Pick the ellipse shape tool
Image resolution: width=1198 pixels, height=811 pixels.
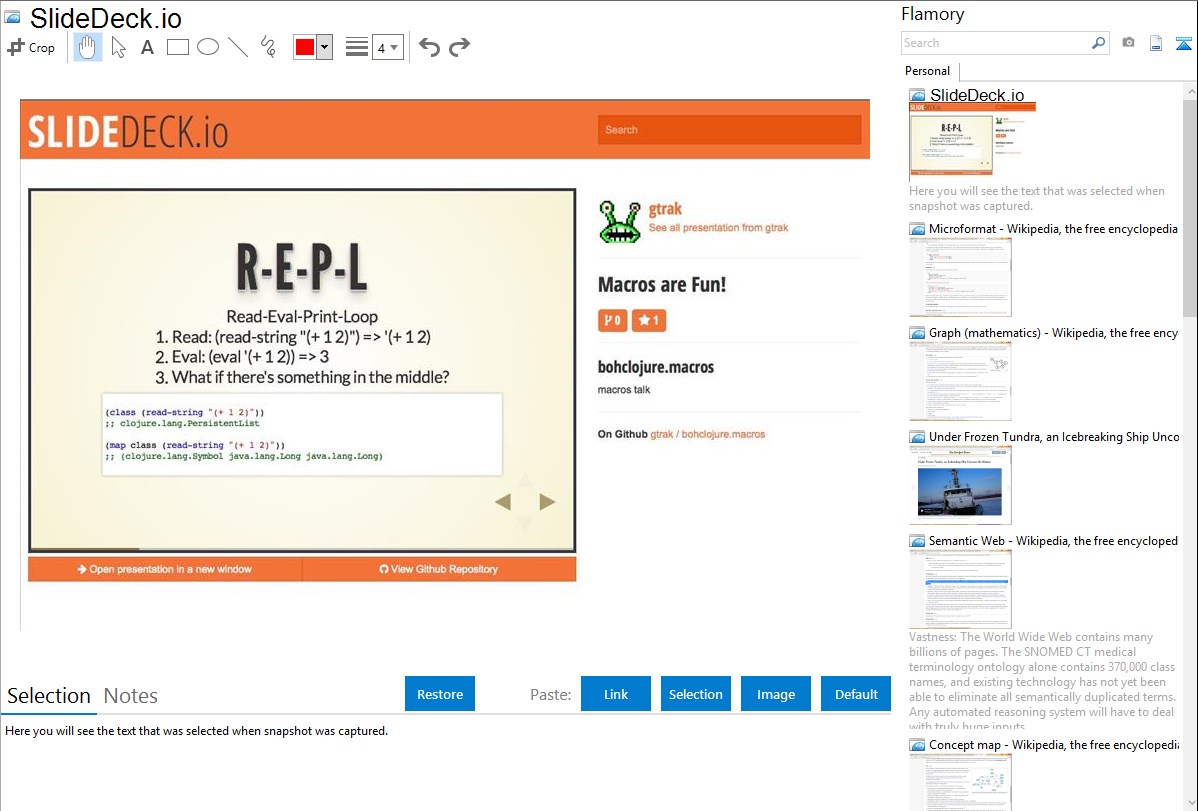pyautogui.click(x=208, y=47)
